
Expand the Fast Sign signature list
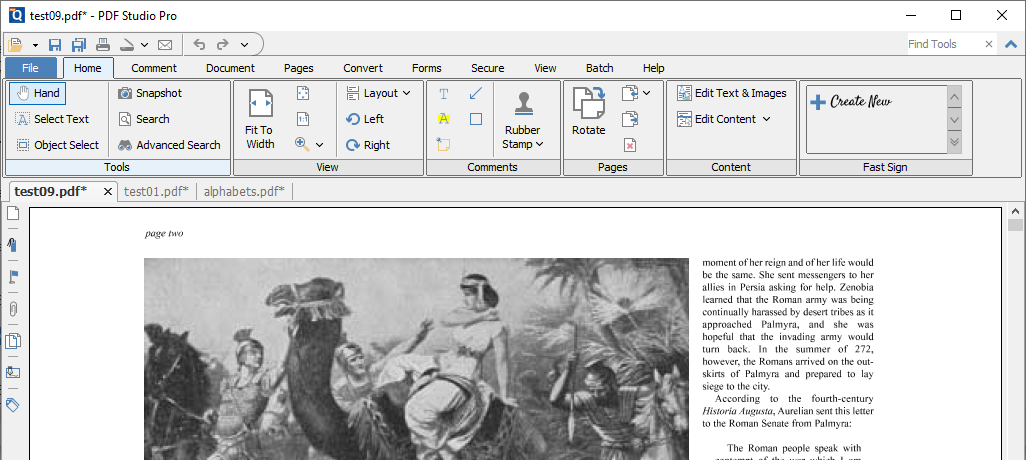(x=955, y=141)
